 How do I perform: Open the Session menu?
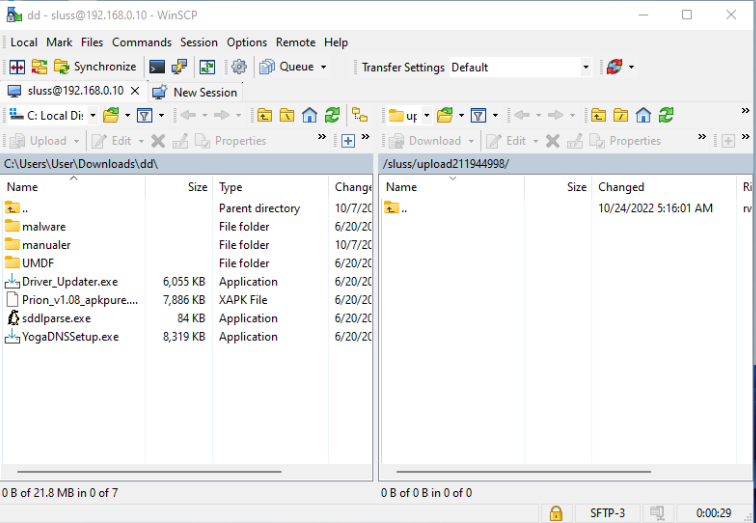click(x=199, y=42)
